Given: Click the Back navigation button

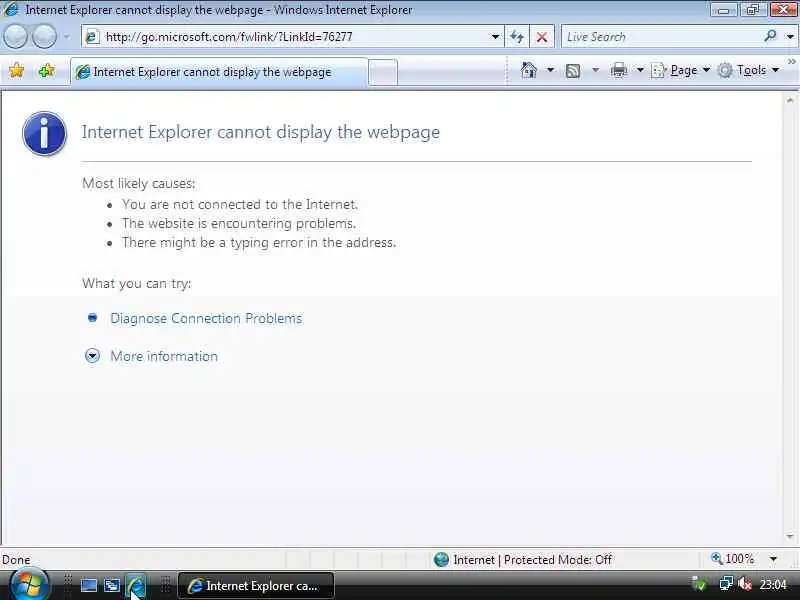Looking at the screenshot, I should (15, 36).
